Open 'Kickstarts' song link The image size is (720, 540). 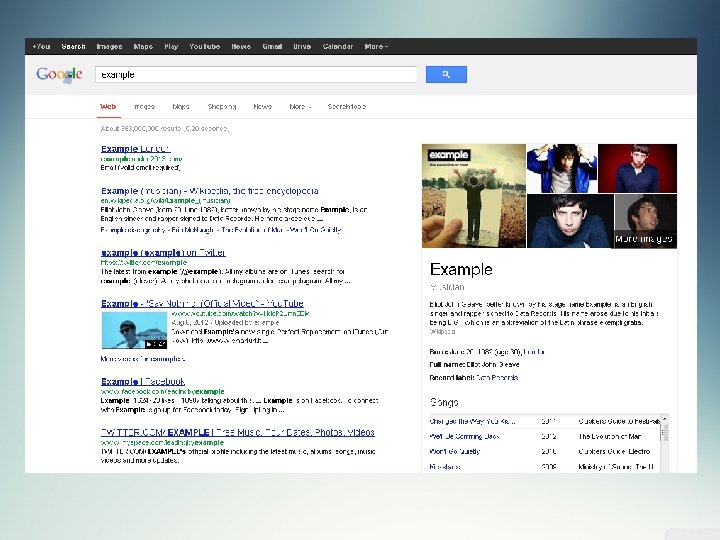(445, 467)
